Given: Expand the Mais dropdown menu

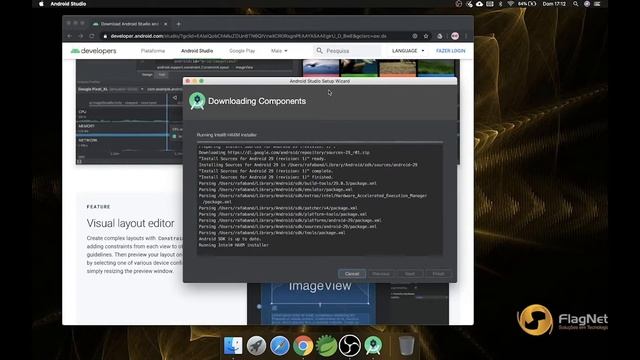Looking at the screenshot, I should click(x=279, y=51).
